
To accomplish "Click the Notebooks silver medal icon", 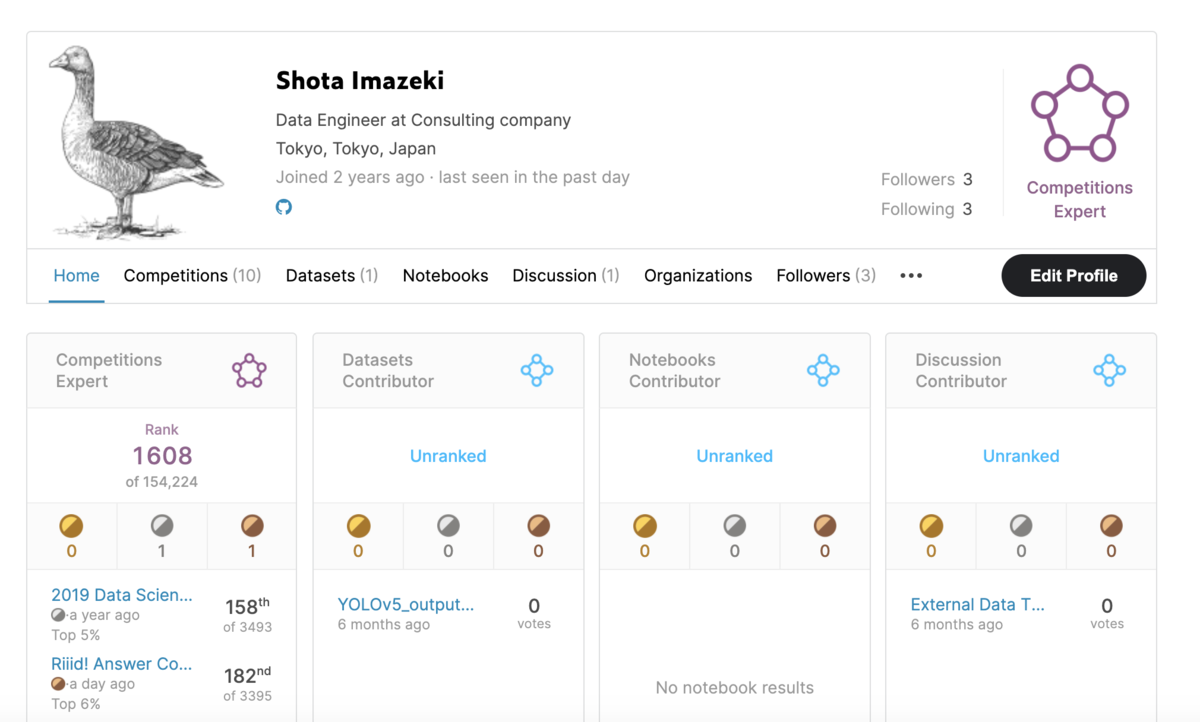I will pyautogui.click(x=735, y=526).
